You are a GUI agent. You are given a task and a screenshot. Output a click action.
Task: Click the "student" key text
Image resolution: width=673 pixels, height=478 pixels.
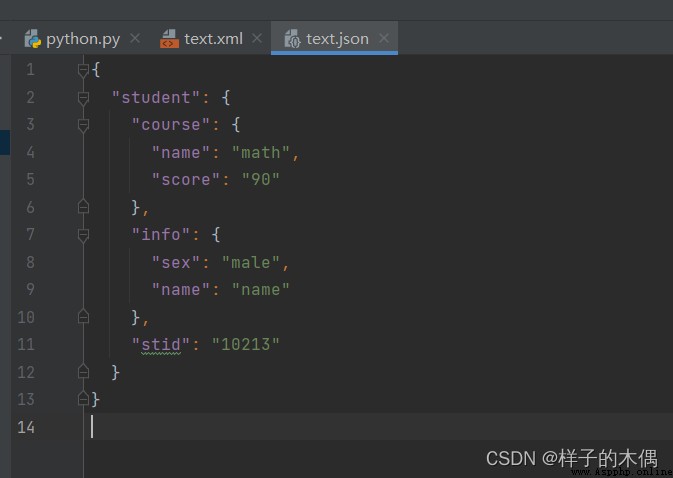(156, 98)
